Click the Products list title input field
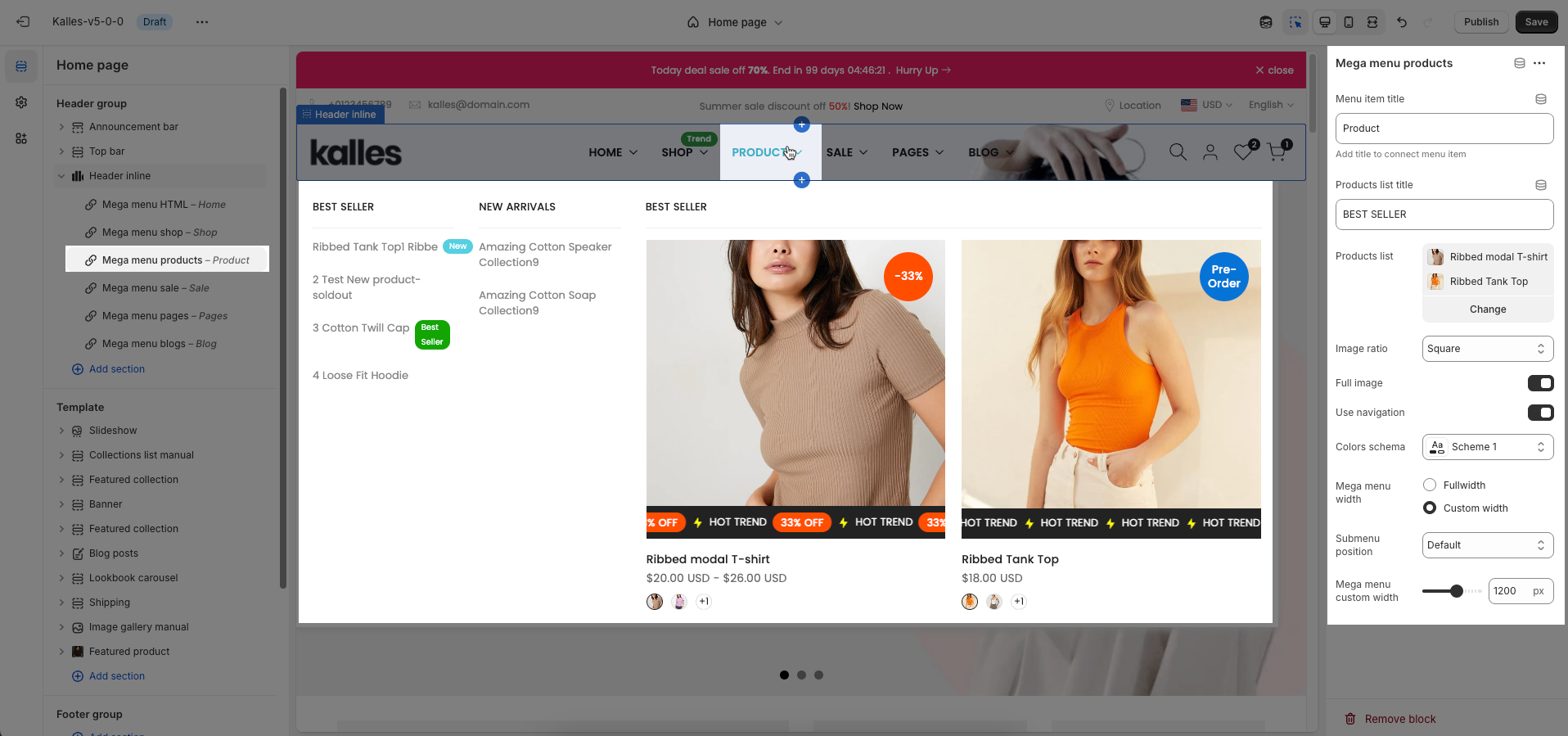Image resolution: width=1568 pixels, height=736 pixels. 1444,214
